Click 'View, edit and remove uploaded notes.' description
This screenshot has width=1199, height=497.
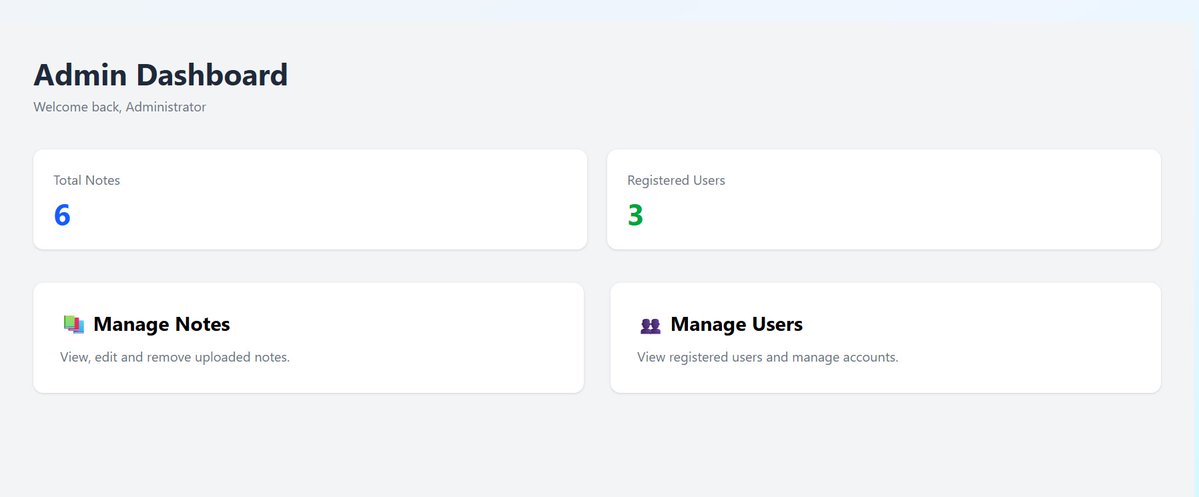click(175, 357)
